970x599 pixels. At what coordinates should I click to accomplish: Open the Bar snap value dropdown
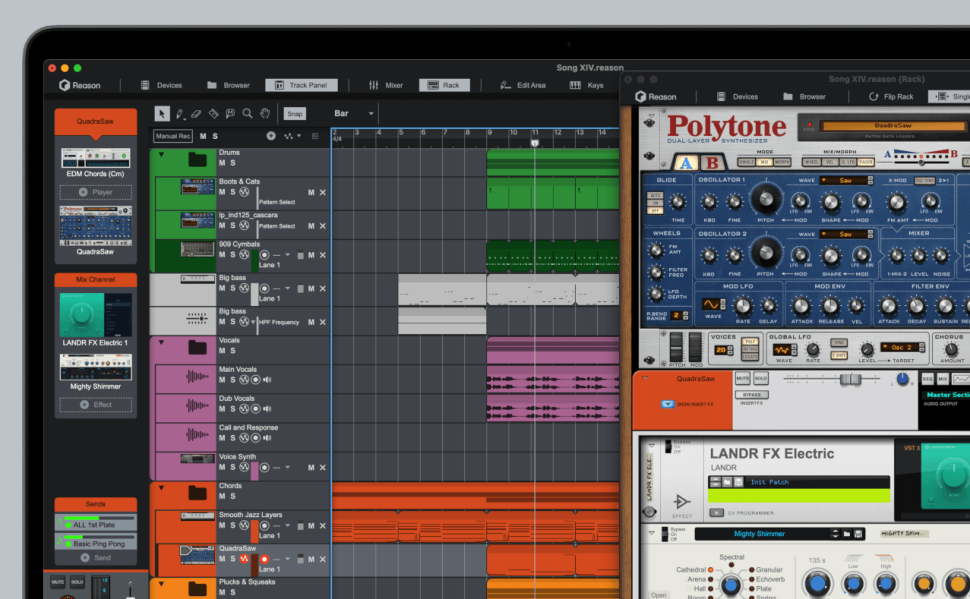[370, 114]
